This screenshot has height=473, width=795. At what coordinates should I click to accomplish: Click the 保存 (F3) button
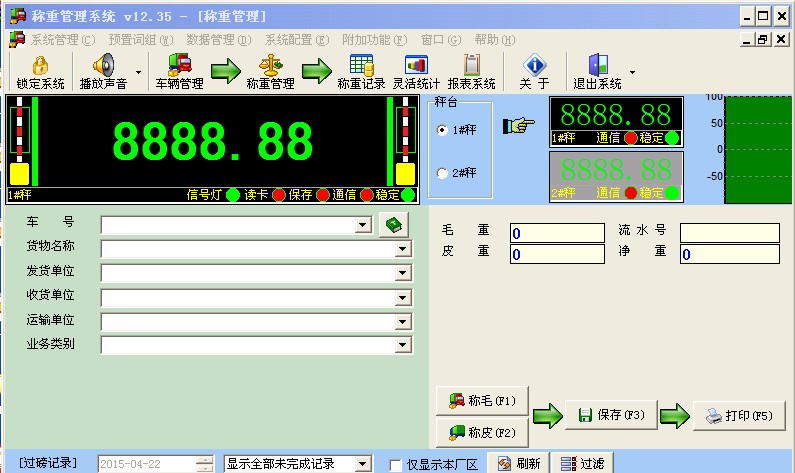[611, 415]
